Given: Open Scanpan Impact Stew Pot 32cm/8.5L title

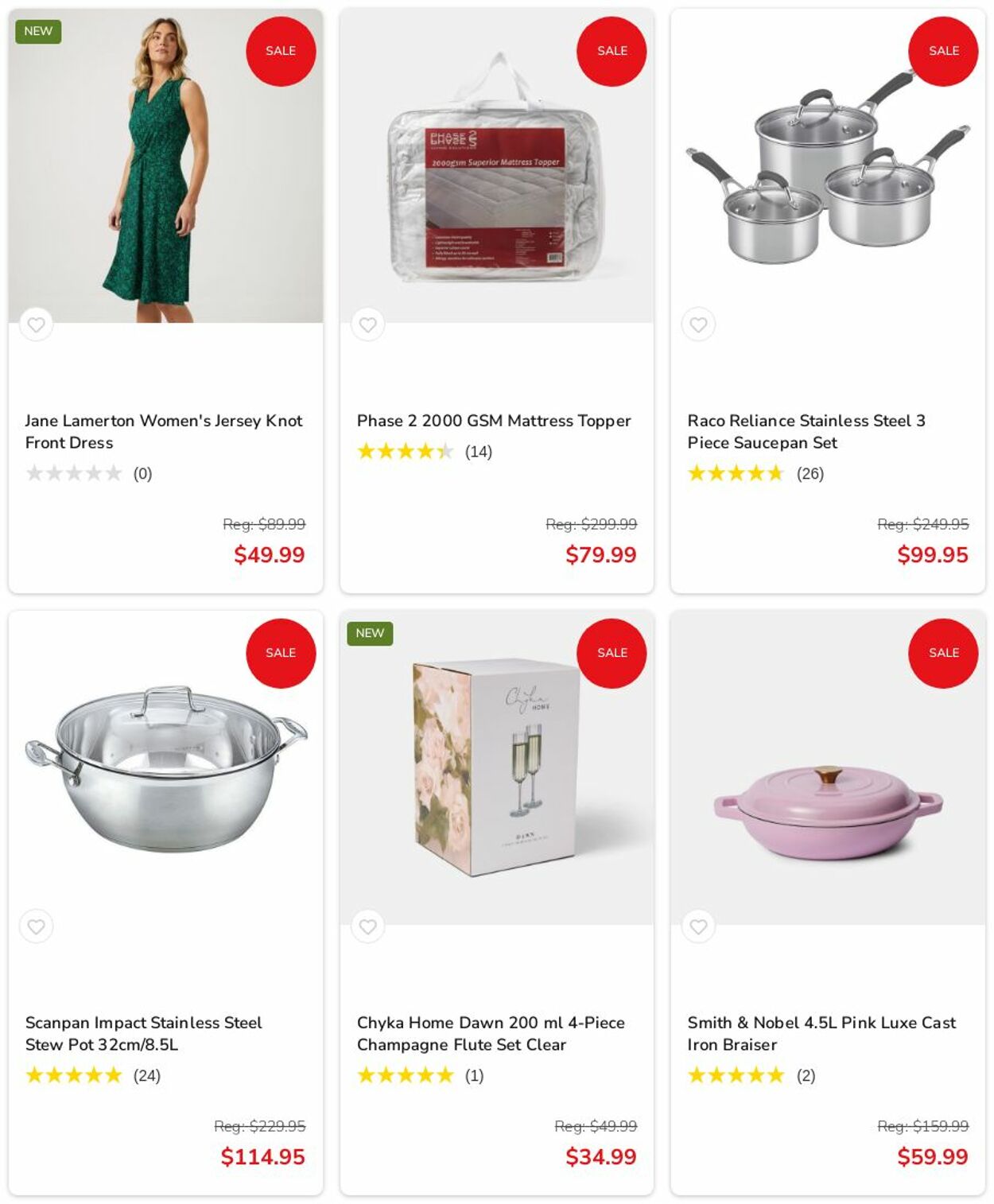Looking at the screenshot, I should [x=143, y=1033].
